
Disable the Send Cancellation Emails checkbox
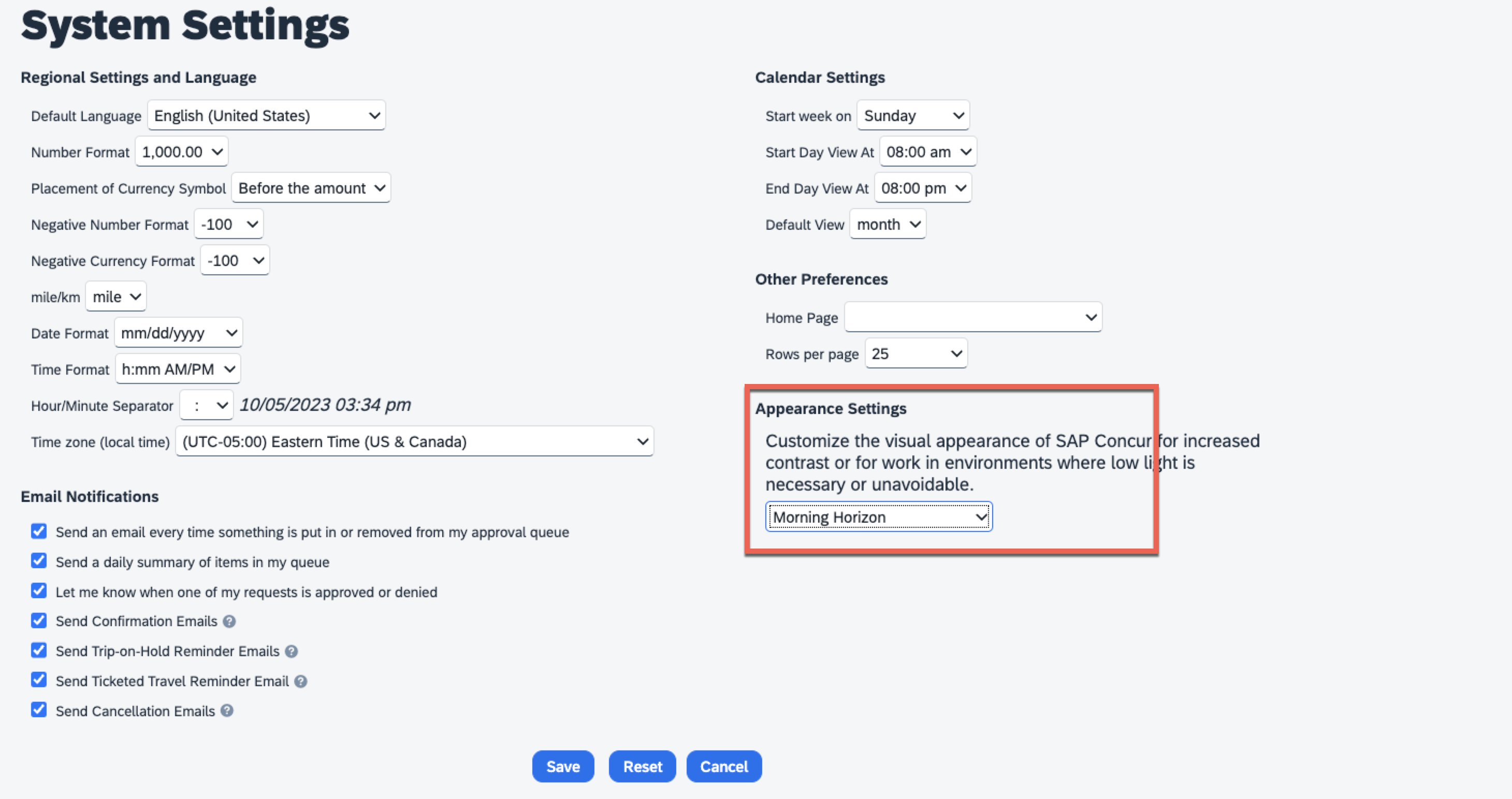click(39, 711)
